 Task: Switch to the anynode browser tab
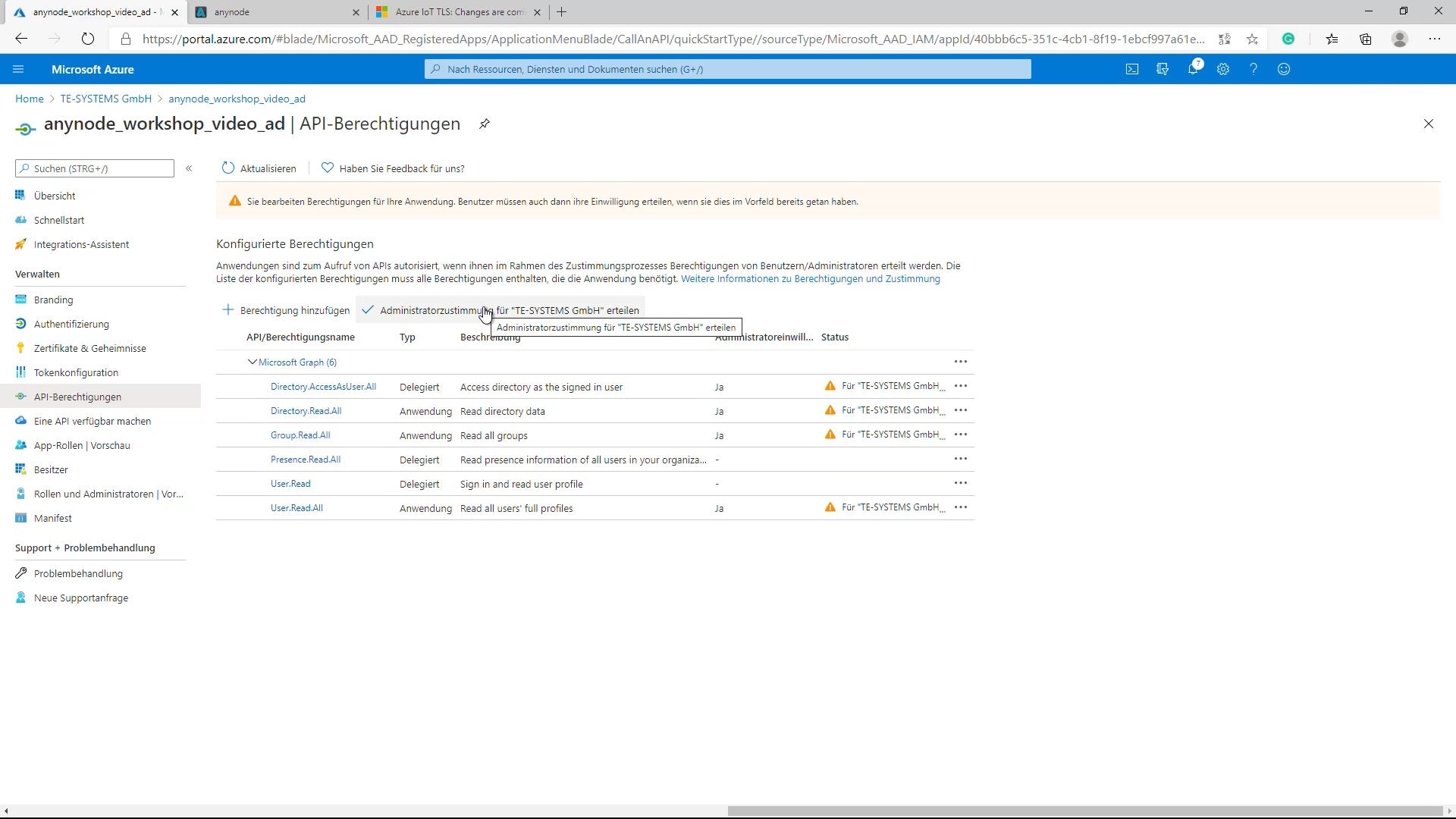277,12
